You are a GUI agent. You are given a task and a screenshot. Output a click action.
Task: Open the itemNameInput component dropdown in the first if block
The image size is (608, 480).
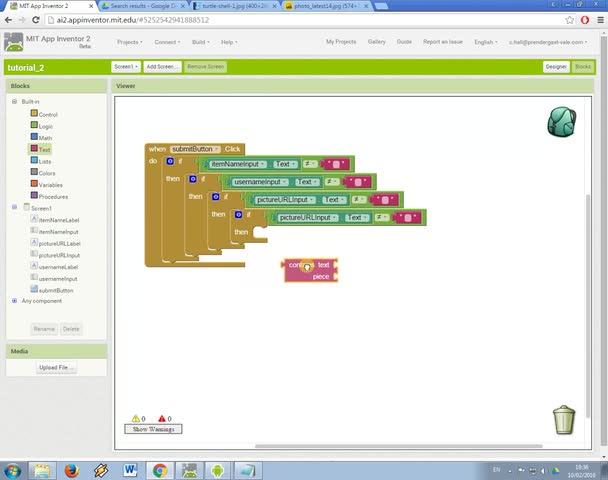tap(238, 164)
